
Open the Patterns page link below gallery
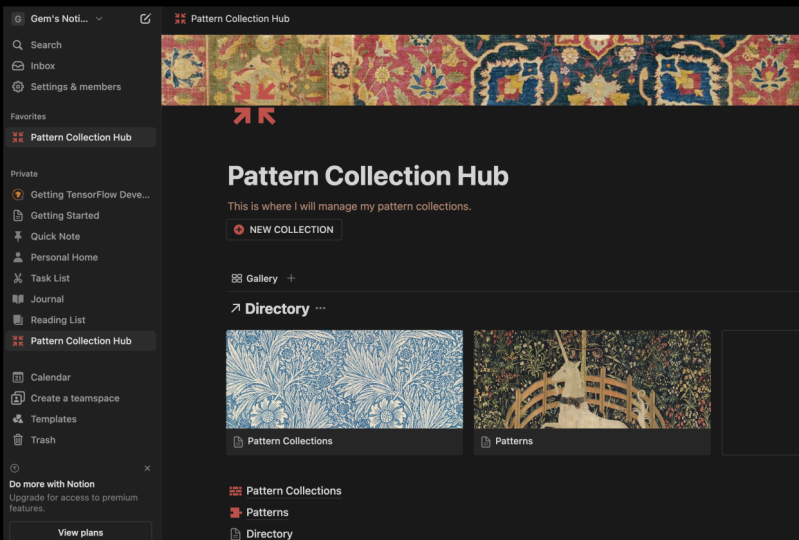(268, 512)
